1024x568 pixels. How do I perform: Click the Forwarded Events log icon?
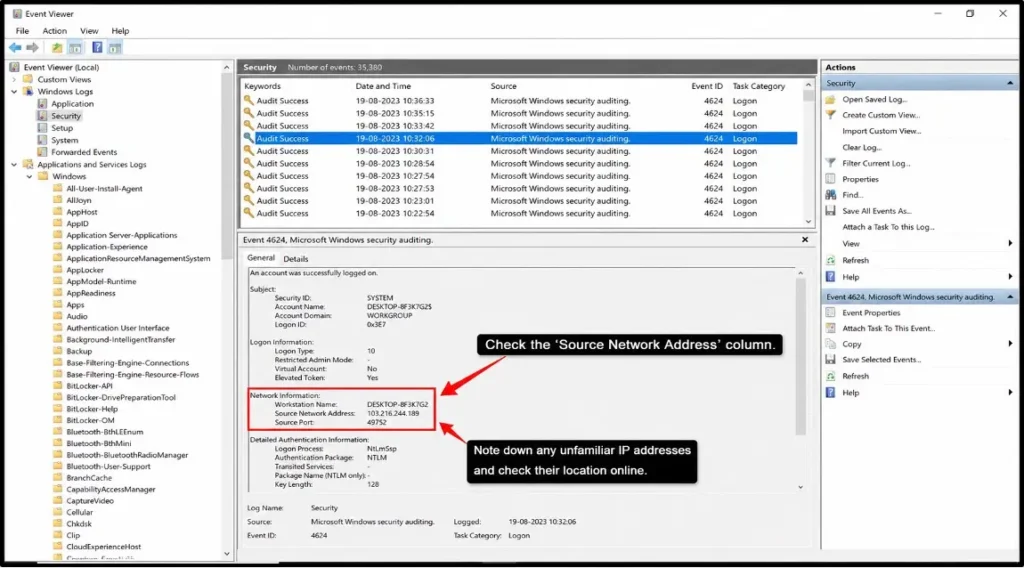click(x=42, y=152)
